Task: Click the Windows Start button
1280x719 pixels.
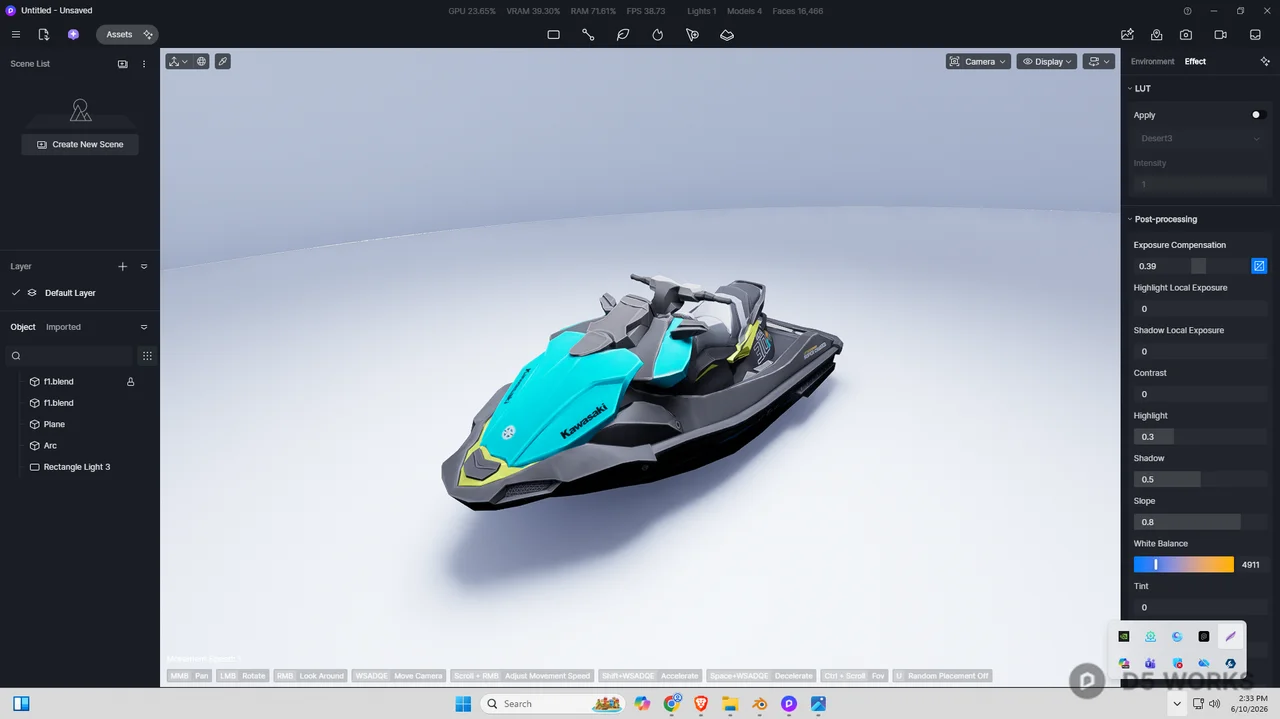Action: [463, 704]
